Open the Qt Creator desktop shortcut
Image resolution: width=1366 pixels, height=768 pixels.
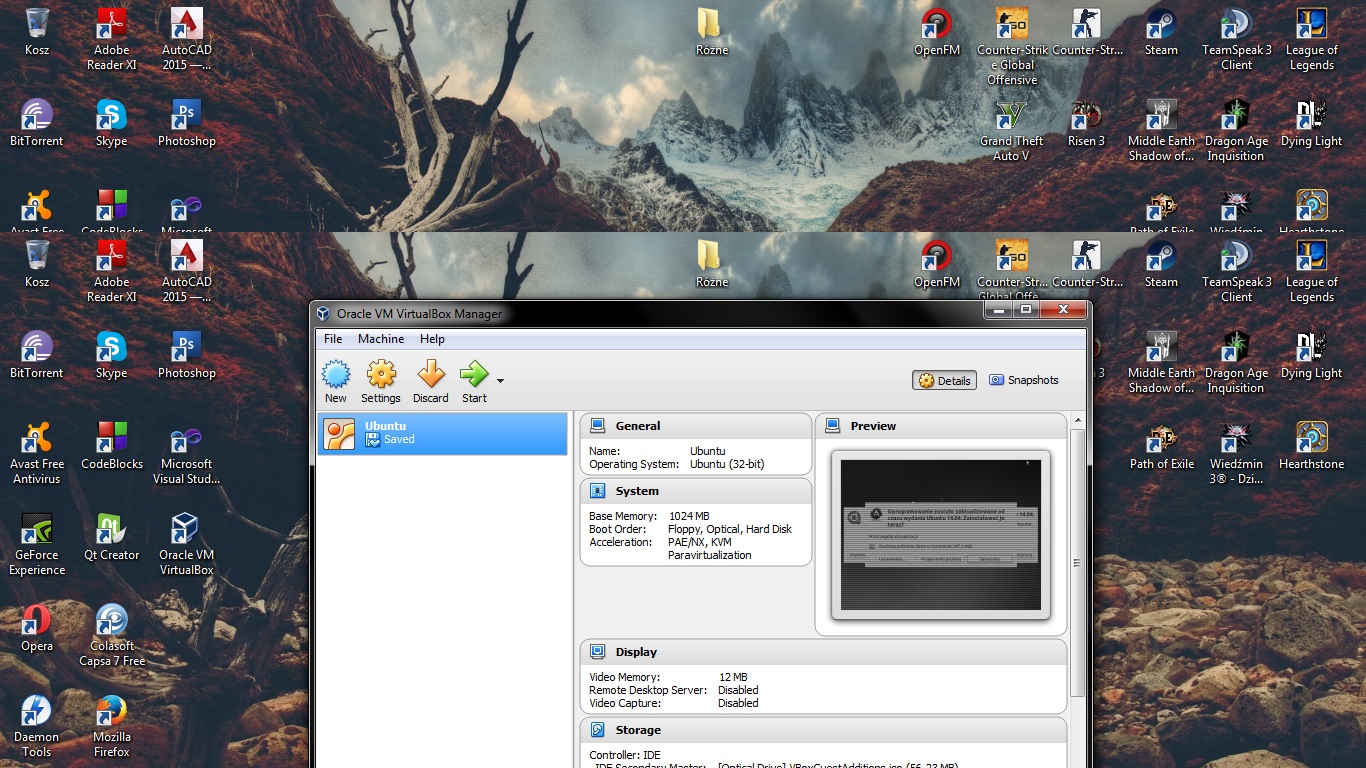click(111, 537)
